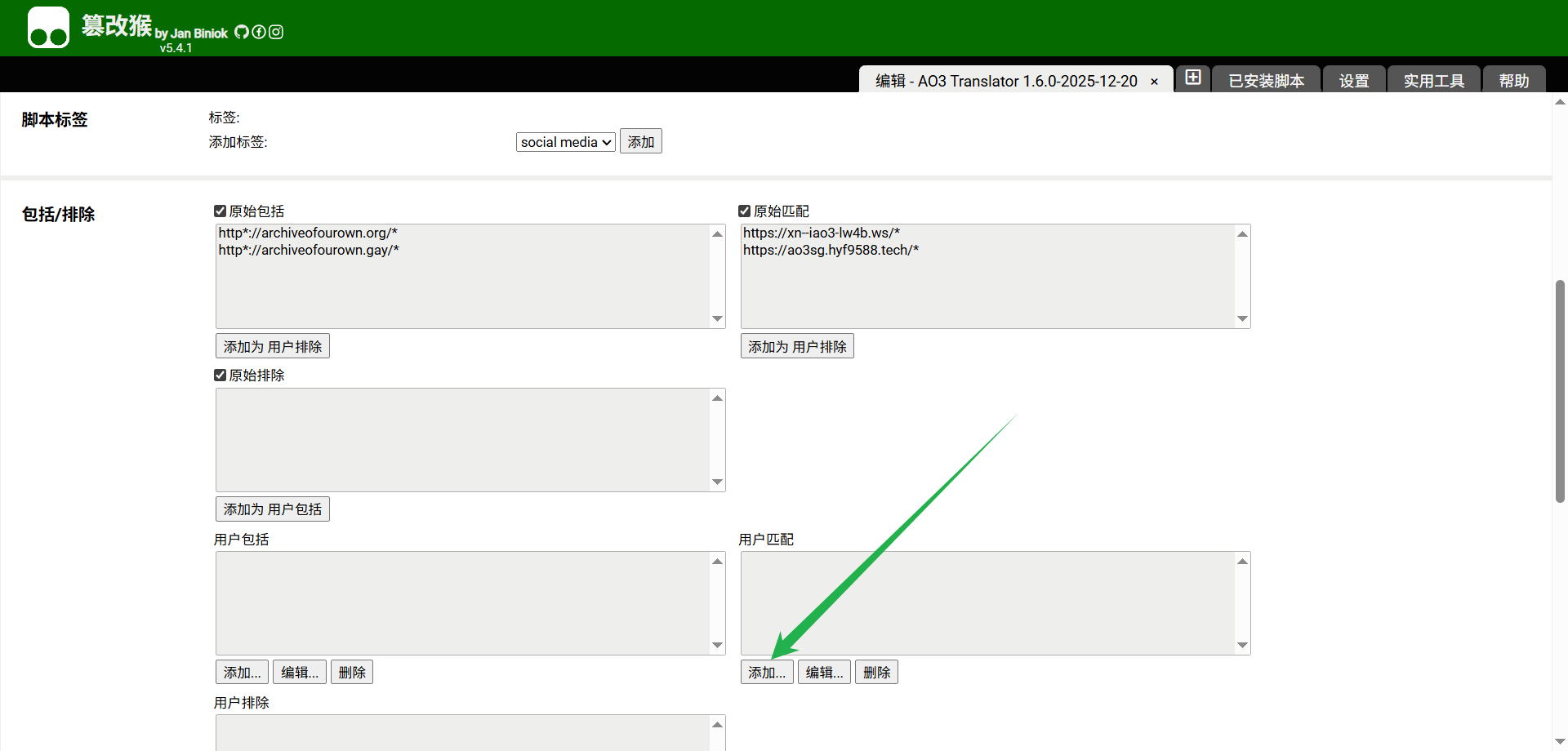Open the social media tag dropdown

565,142
